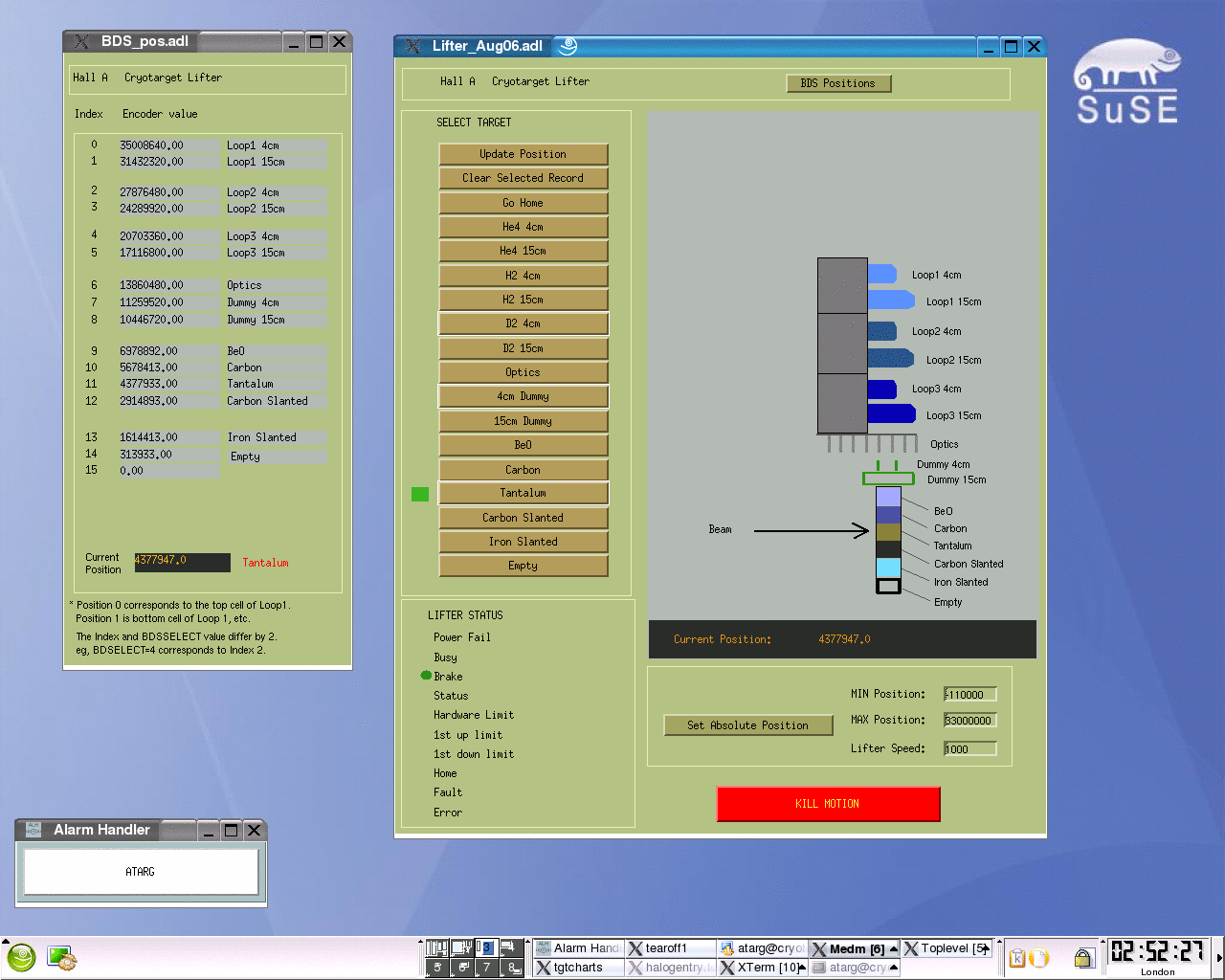This screenshot has width=1225, height=980.
Task: Select Iron Slanted target button
Action: click(x=523, y=542)
